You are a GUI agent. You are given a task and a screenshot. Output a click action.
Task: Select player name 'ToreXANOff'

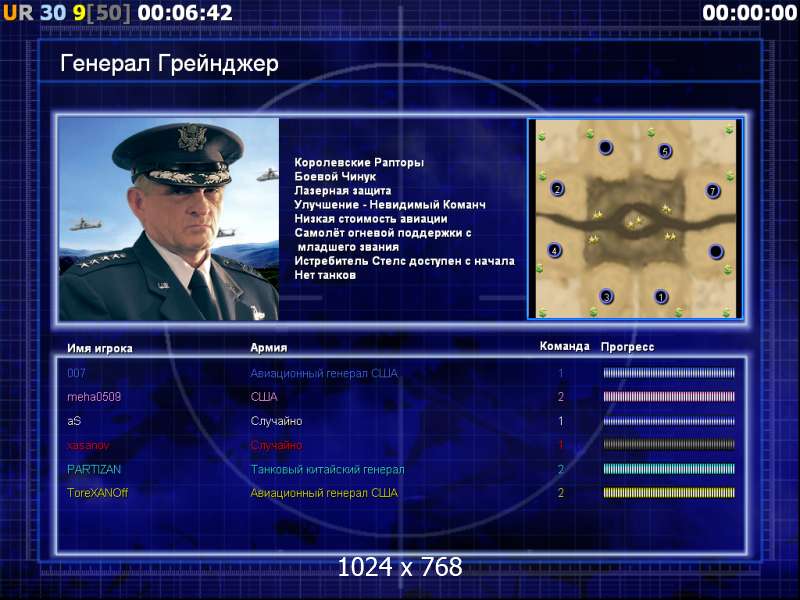(x=97, y=493)
